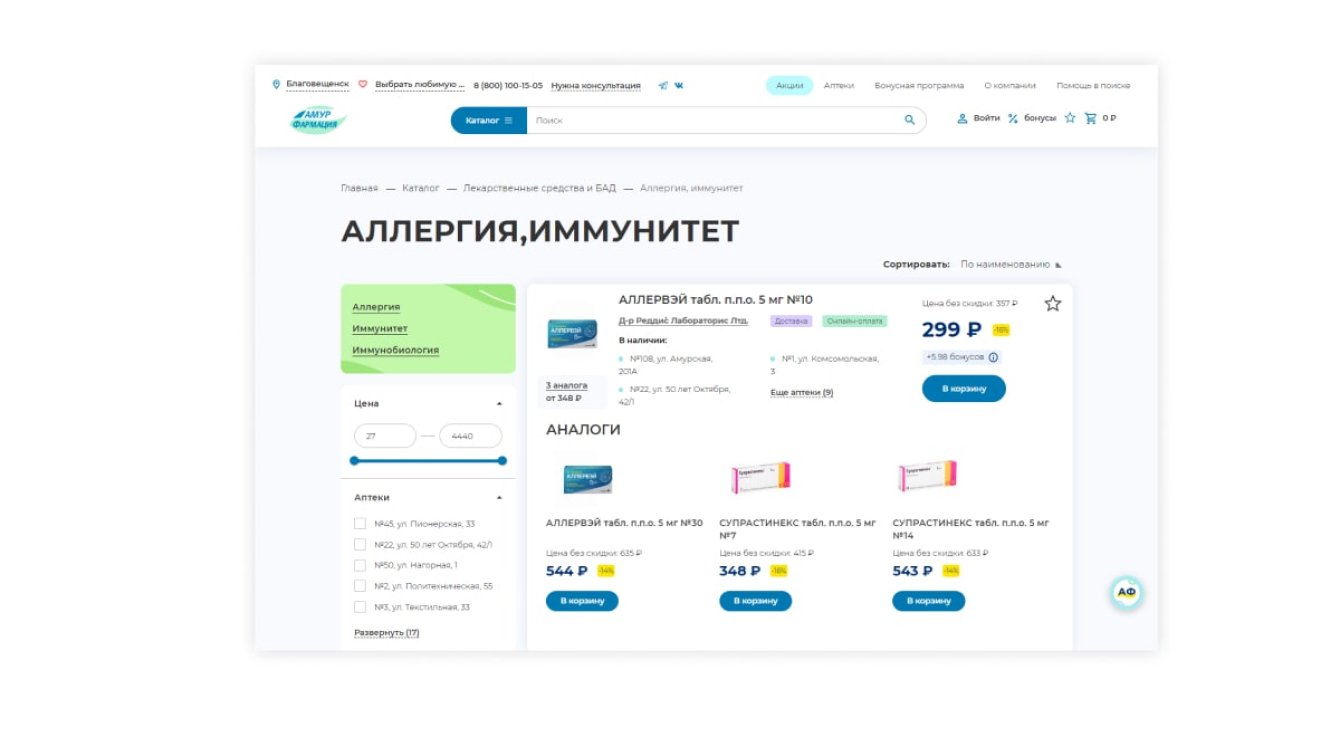Click the maximum price field showing 4440
Viewport: 1340px width, 734px height.
[x=470, y=436]
